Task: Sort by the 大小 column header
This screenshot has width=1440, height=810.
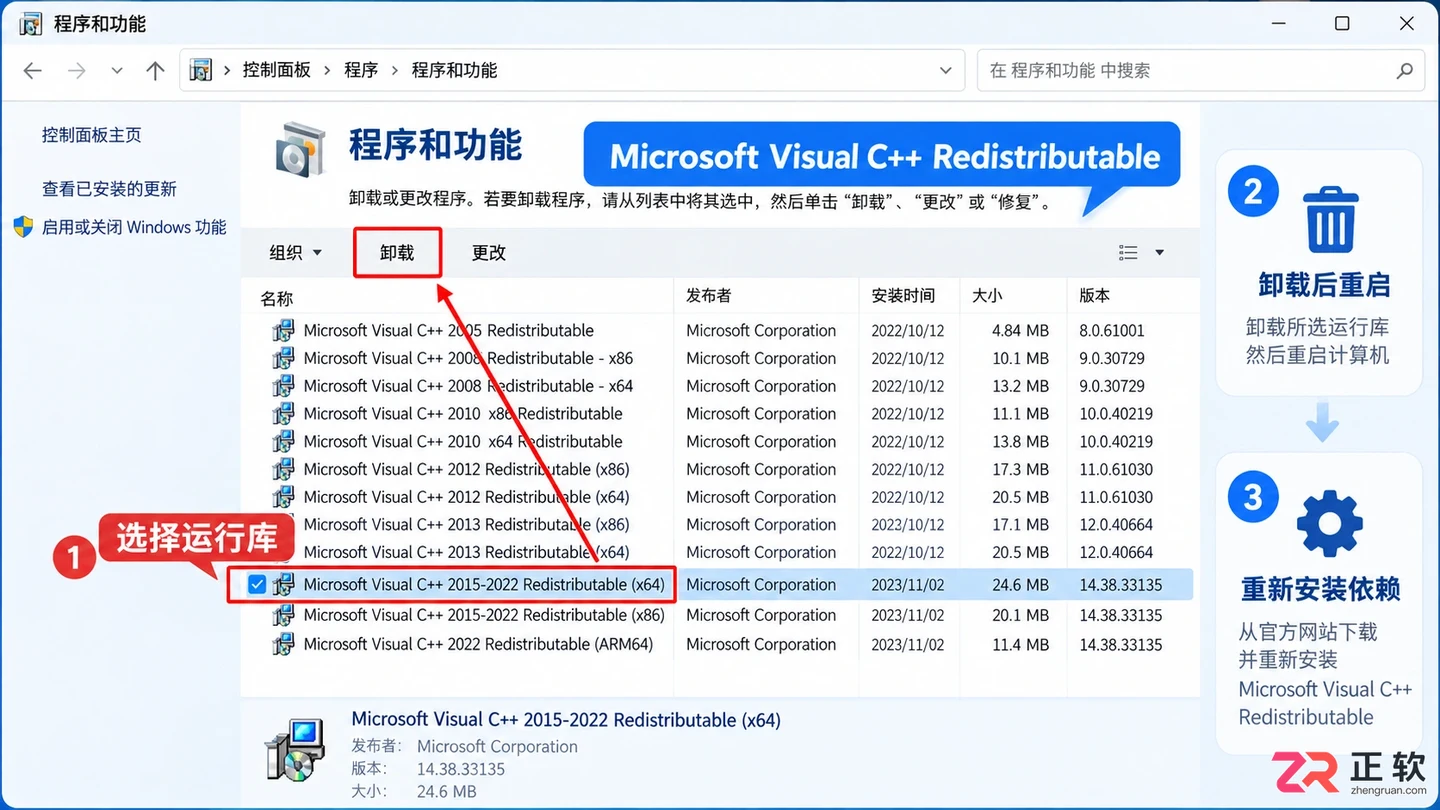Action: point(987,295)
